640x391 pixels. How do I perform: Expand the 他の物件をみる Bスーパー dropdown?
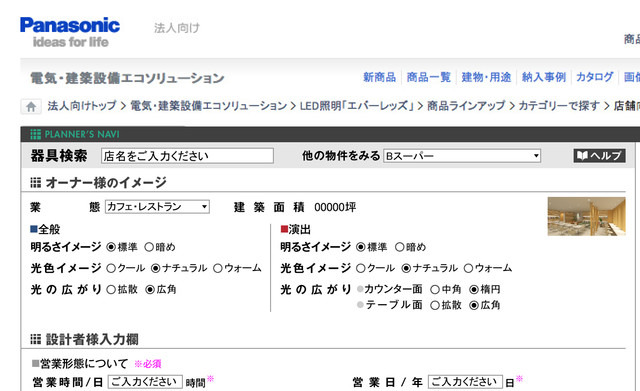pyautogui.click(x=462, y=156)
